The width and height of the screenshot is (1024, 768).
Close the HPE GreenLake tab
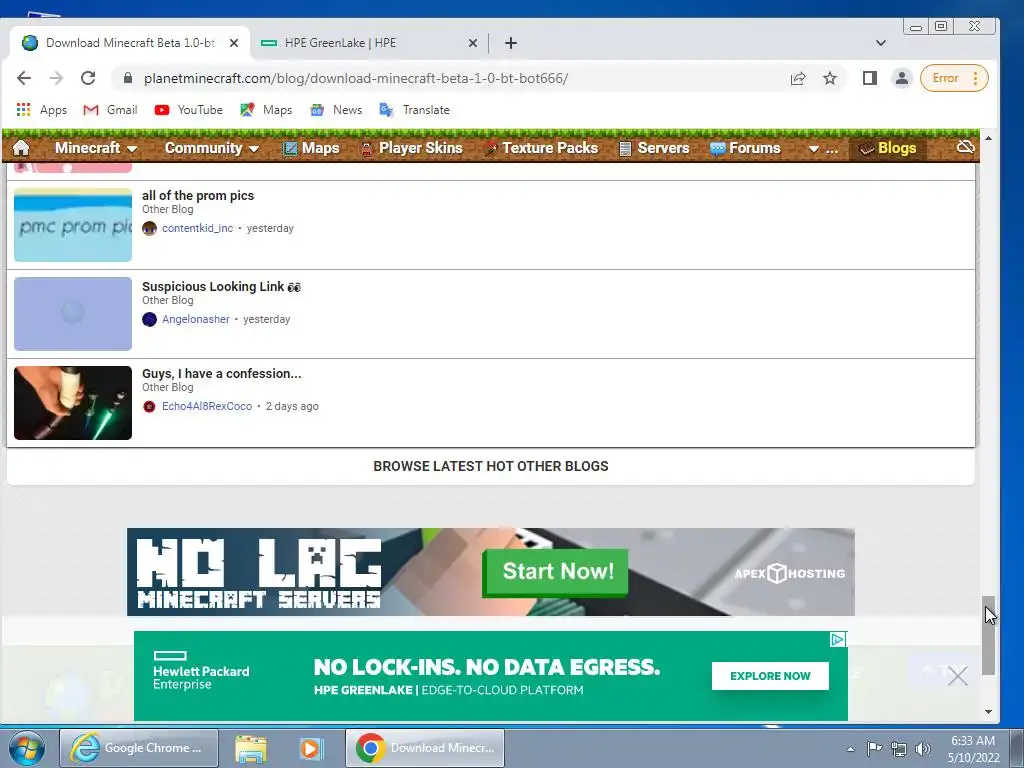click(473, 43)
